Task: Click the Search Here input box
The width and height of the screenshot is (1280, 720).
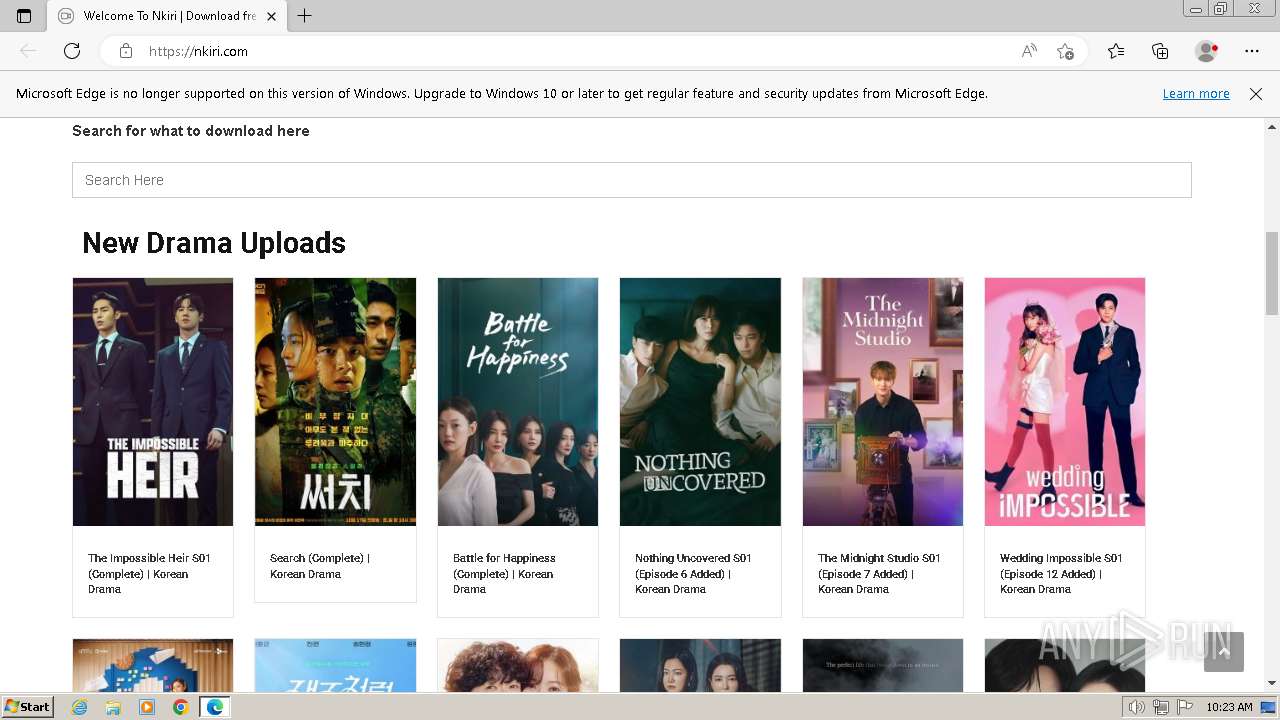Action: [x=632, y=180]
